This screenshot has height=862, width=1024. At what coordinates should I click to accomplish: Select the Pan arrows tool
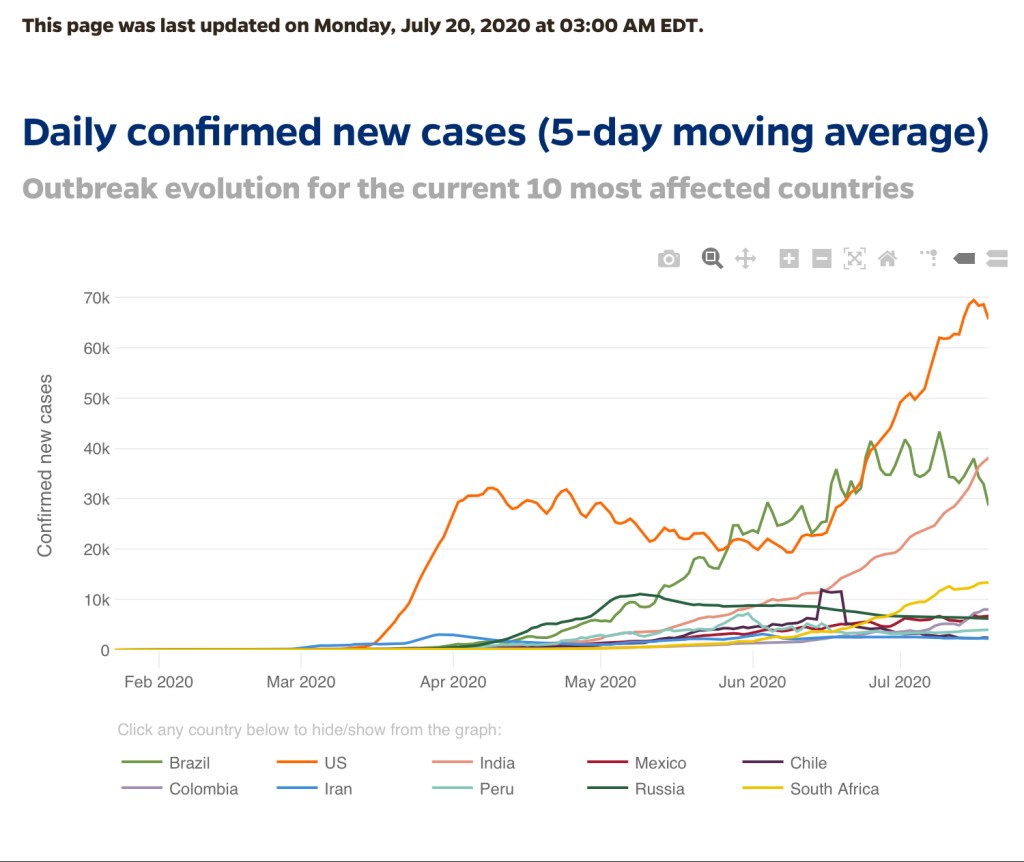[x=745, y=259]
